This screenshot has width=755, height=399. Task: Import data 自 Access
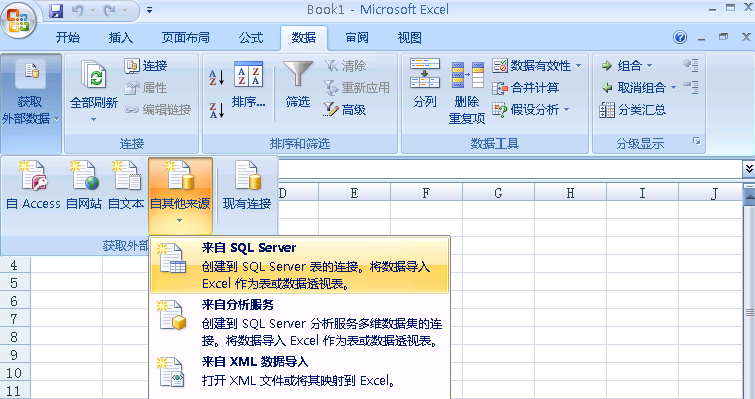point(33,186)
